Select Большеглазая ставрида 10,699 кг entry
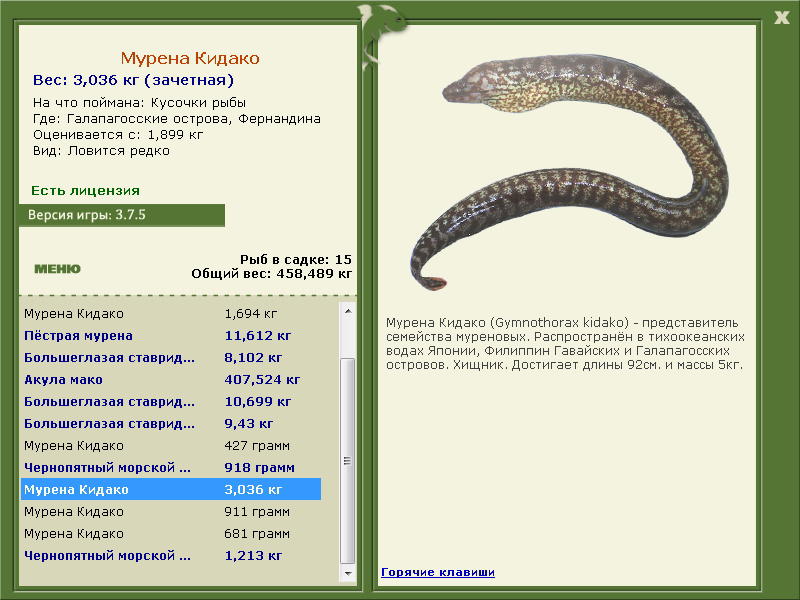The width and height of the screenshot is (800, 600). [x=171, y=402]
